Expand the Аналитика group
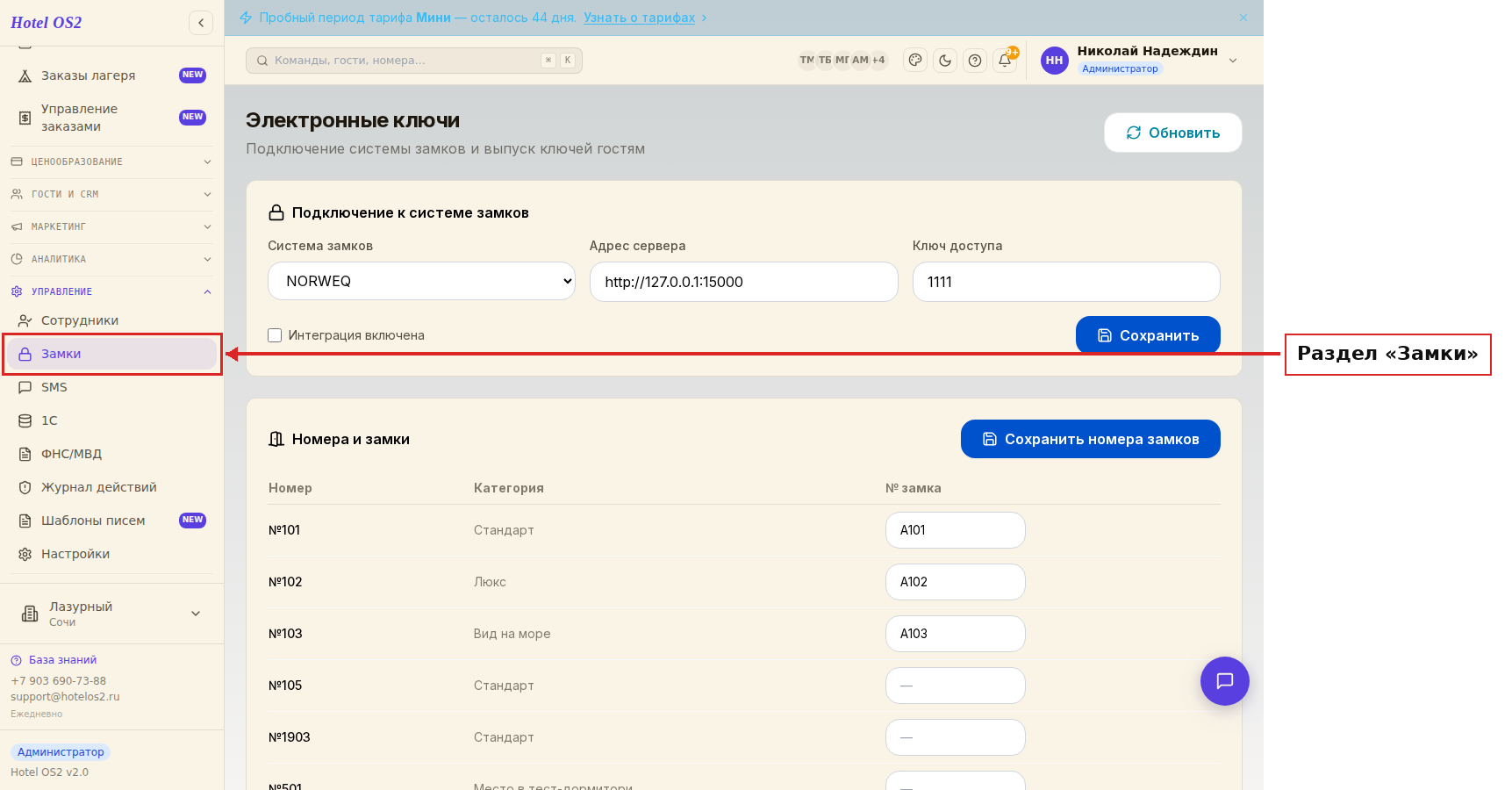Image resolution: width=1512 pixels, height=790 pixels. [x=112, y=259]
